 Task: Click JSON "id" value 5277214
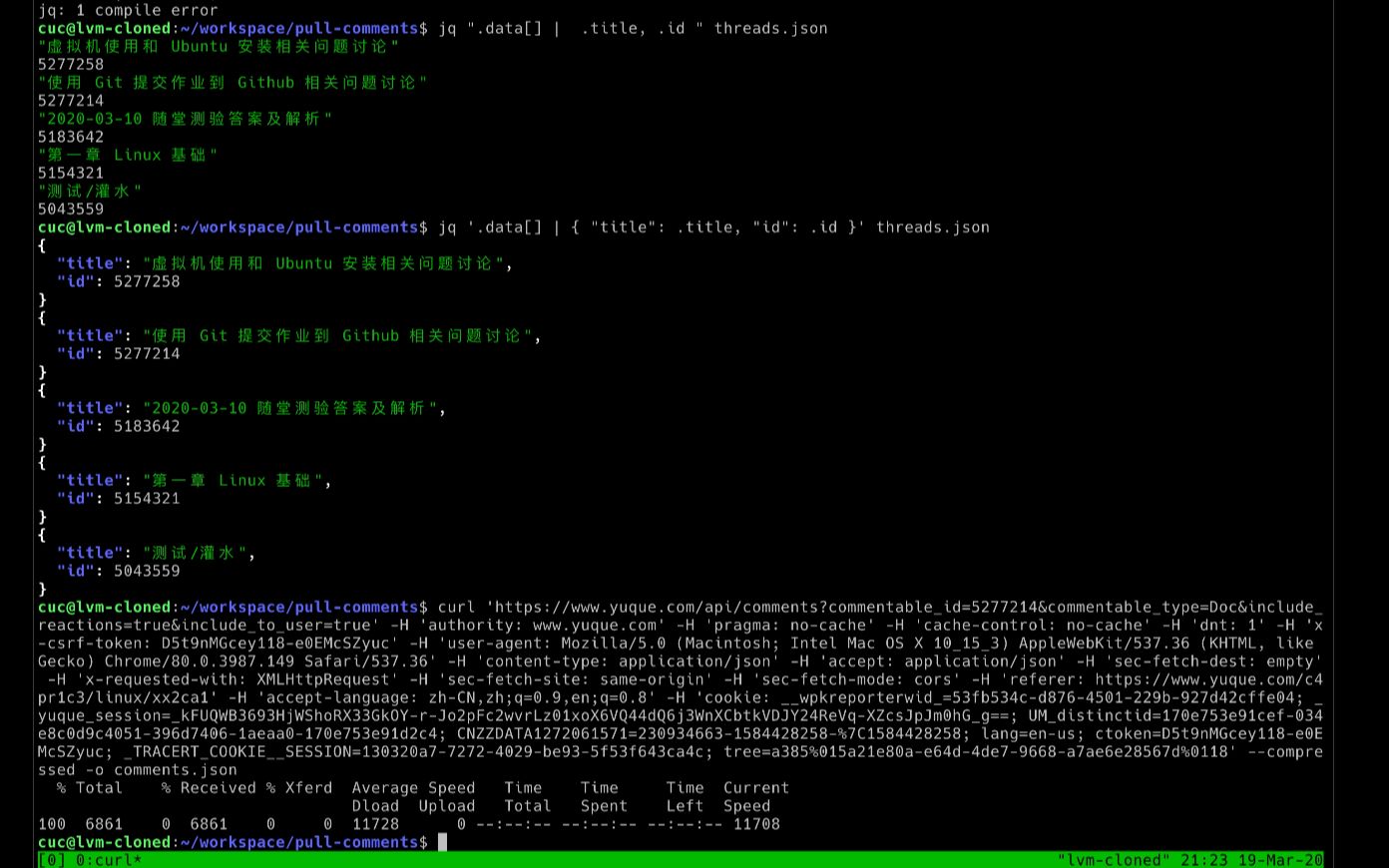147,353
